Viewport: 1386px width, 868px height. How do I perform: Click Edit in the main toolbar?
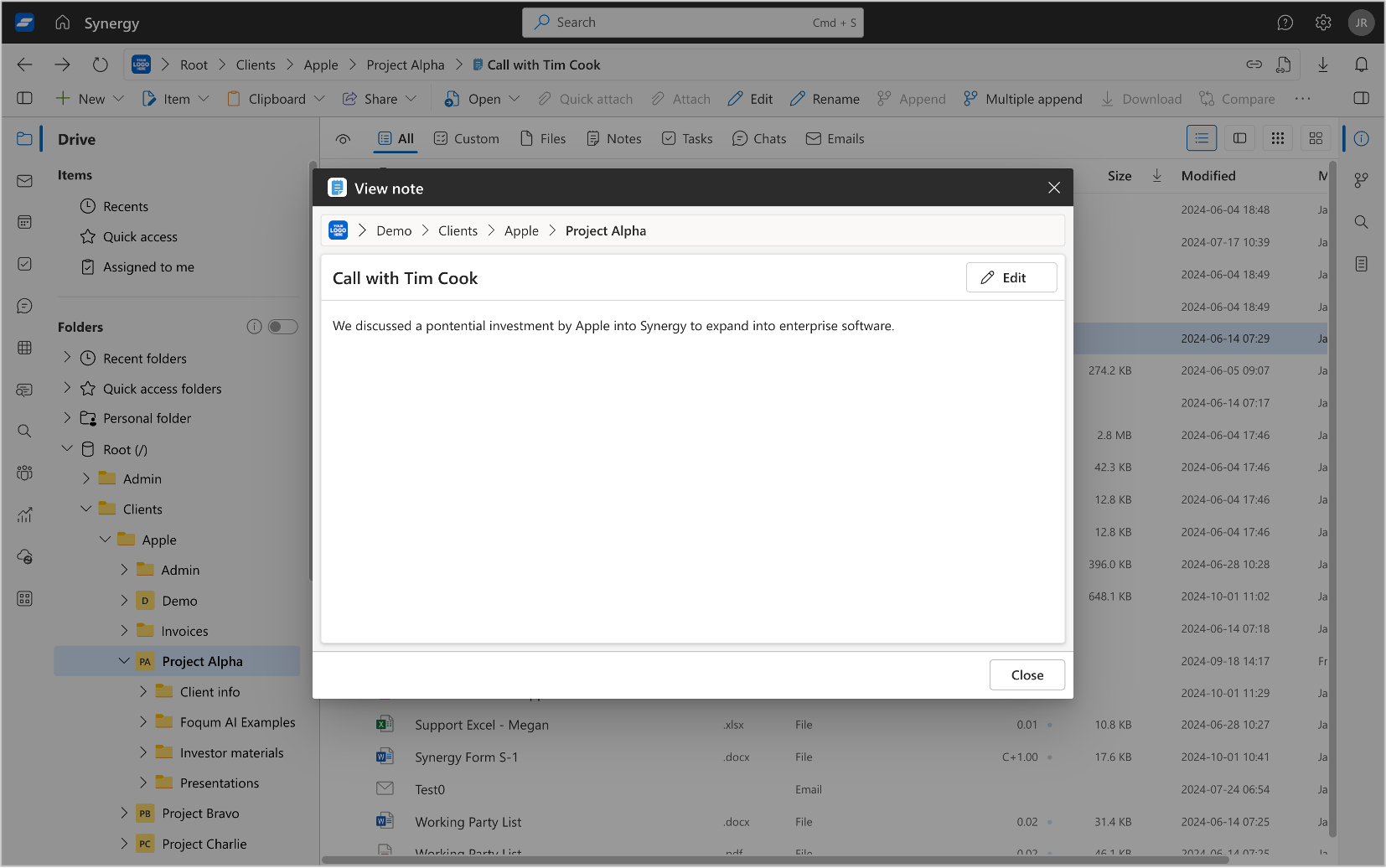tap(750, 99)
